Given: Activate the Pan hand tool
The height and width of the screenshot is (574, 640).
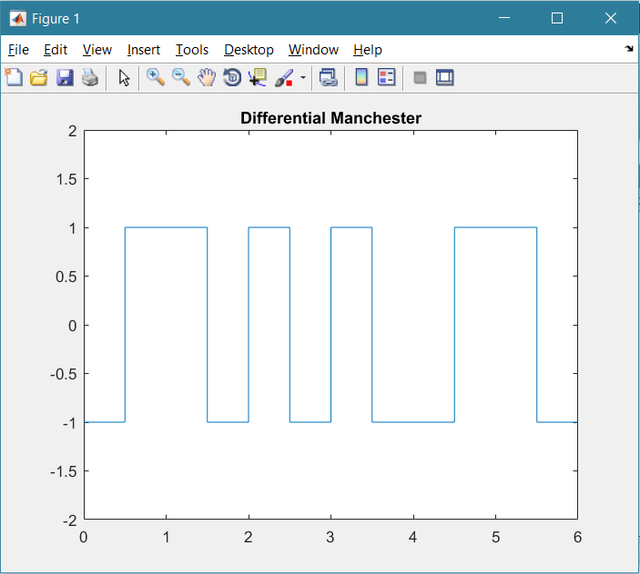Looking at the screenshot, I should (x=207, y=77).
